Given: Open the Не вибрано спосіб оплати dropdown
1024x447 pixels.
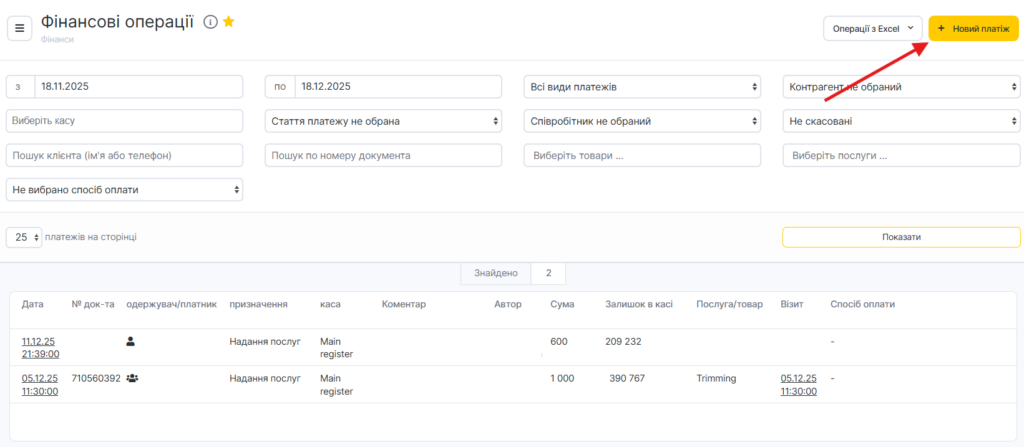Looking at the screenshot, I should pos(124,189).
